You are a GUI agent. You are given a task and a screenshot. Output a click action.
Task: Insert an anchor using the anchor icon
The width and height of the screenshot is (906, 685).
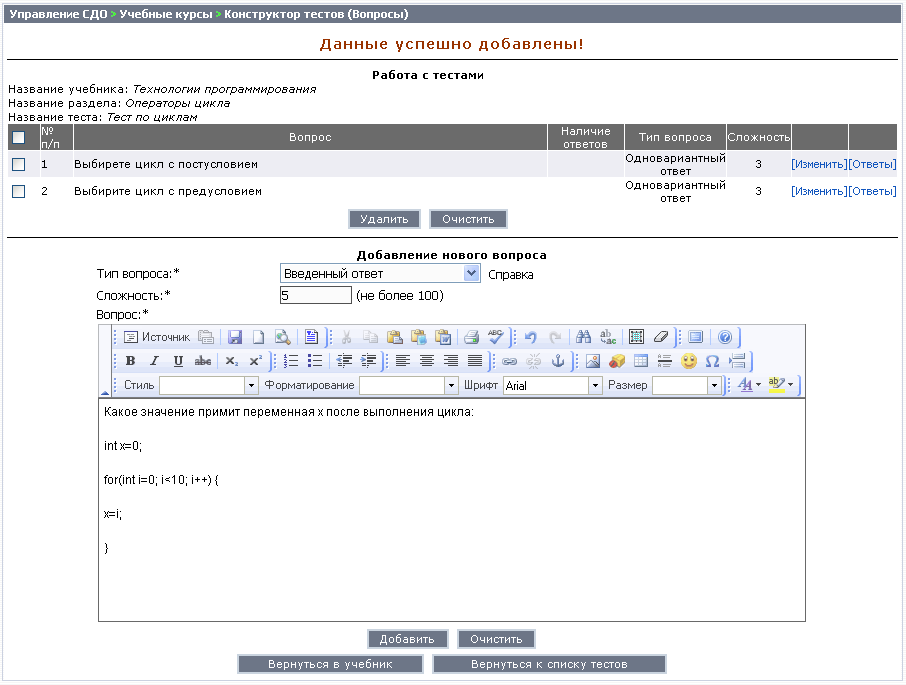[x=558, y=361]
